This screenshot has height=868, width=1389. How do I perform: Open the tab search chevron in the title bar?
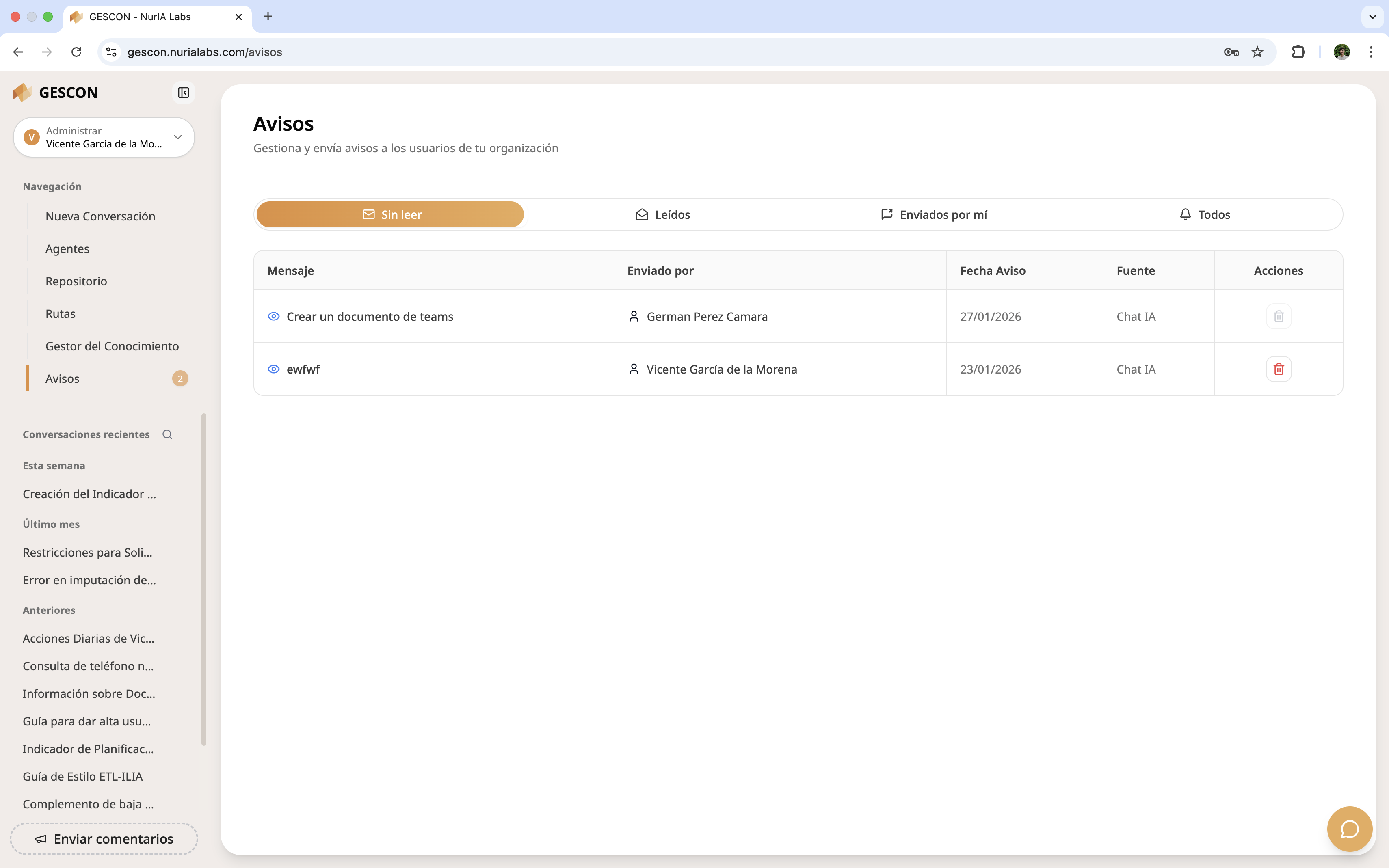[1372, 17]
